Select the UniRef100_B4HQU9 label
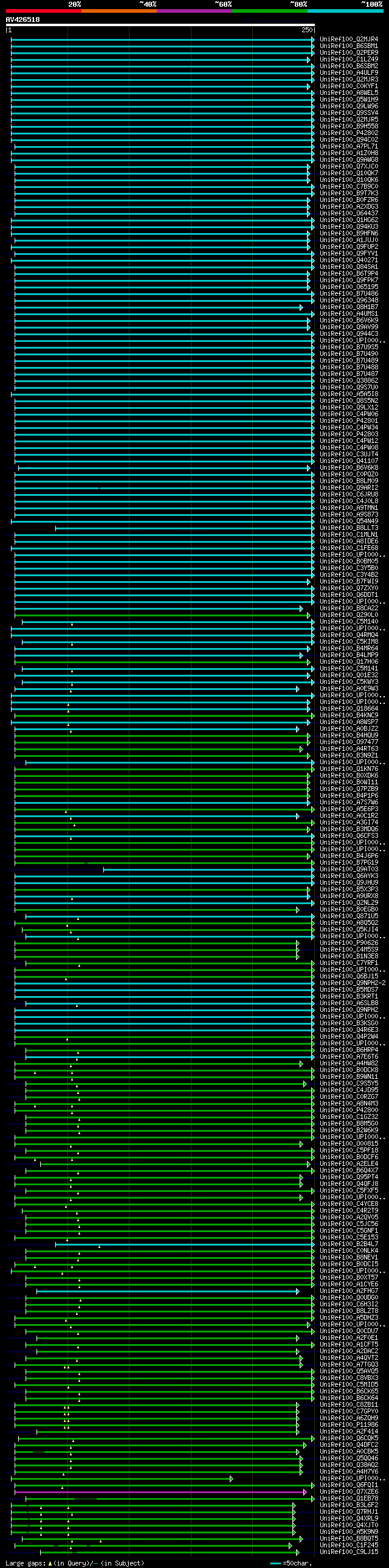This screenshot has height=1568, width=389. tap(349, 736)
